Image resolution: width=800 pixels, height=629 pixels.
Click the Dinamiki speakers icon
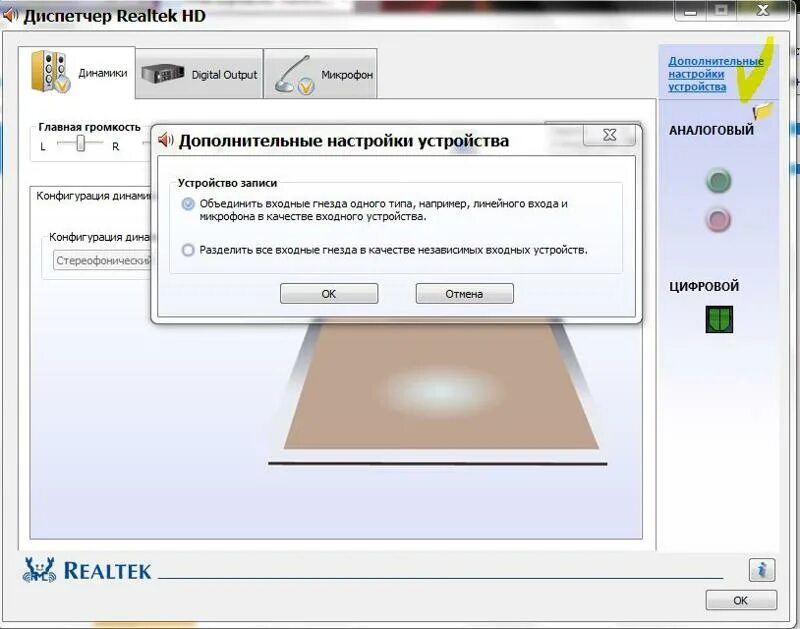tap(49, 72)
